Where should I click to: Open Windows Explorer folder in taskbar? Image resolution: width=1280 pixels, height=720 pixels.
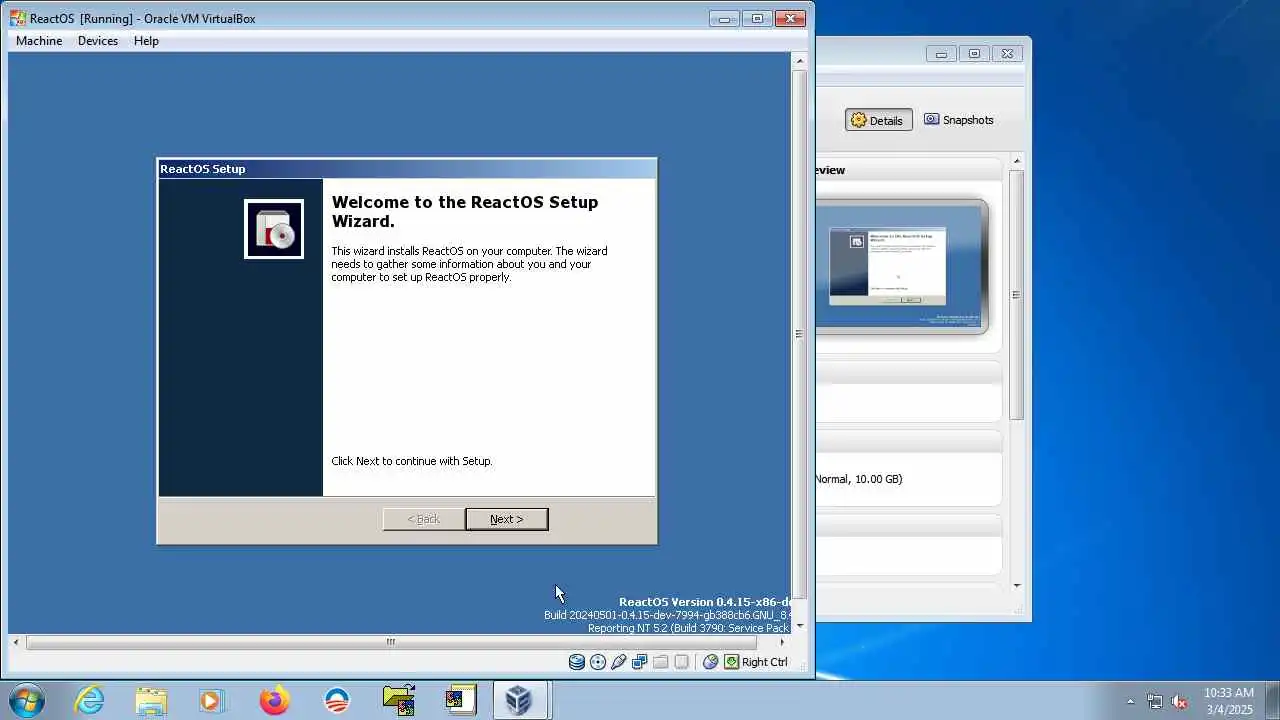coord(151,700)
